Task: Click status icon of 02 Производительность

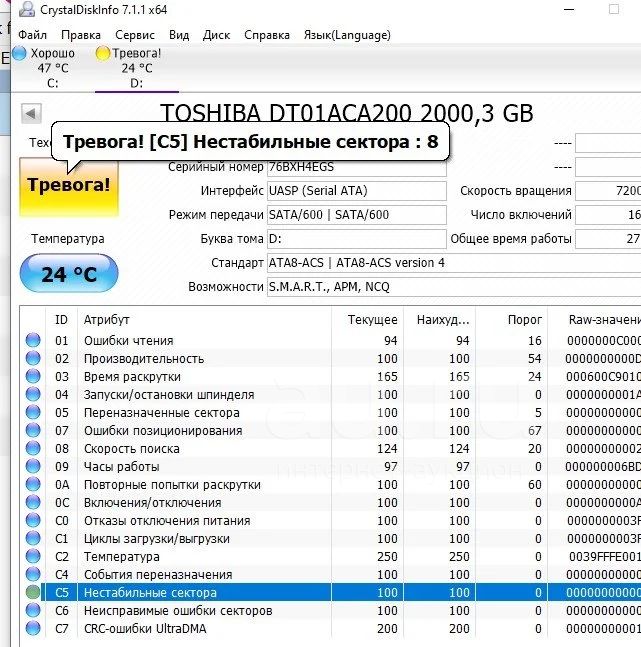Action: 33,358
